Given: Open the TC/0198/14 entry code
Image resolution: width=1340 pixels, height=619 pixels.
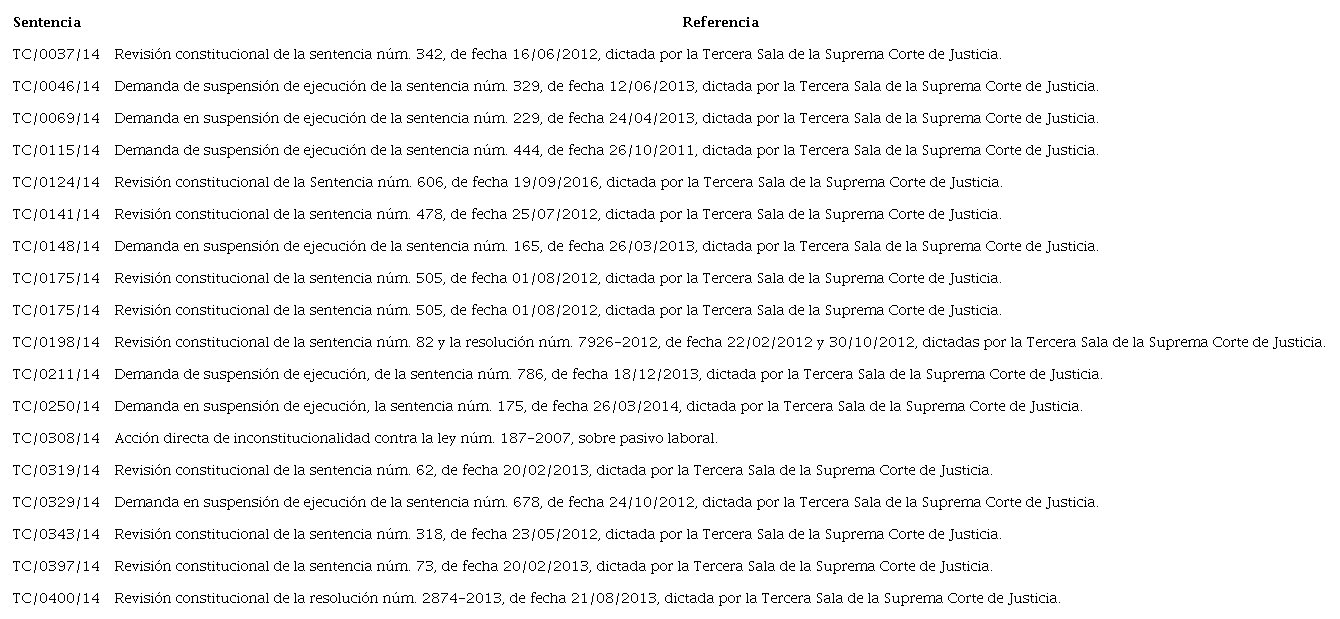Looking at the screenshot, I should tap(57, 342).
